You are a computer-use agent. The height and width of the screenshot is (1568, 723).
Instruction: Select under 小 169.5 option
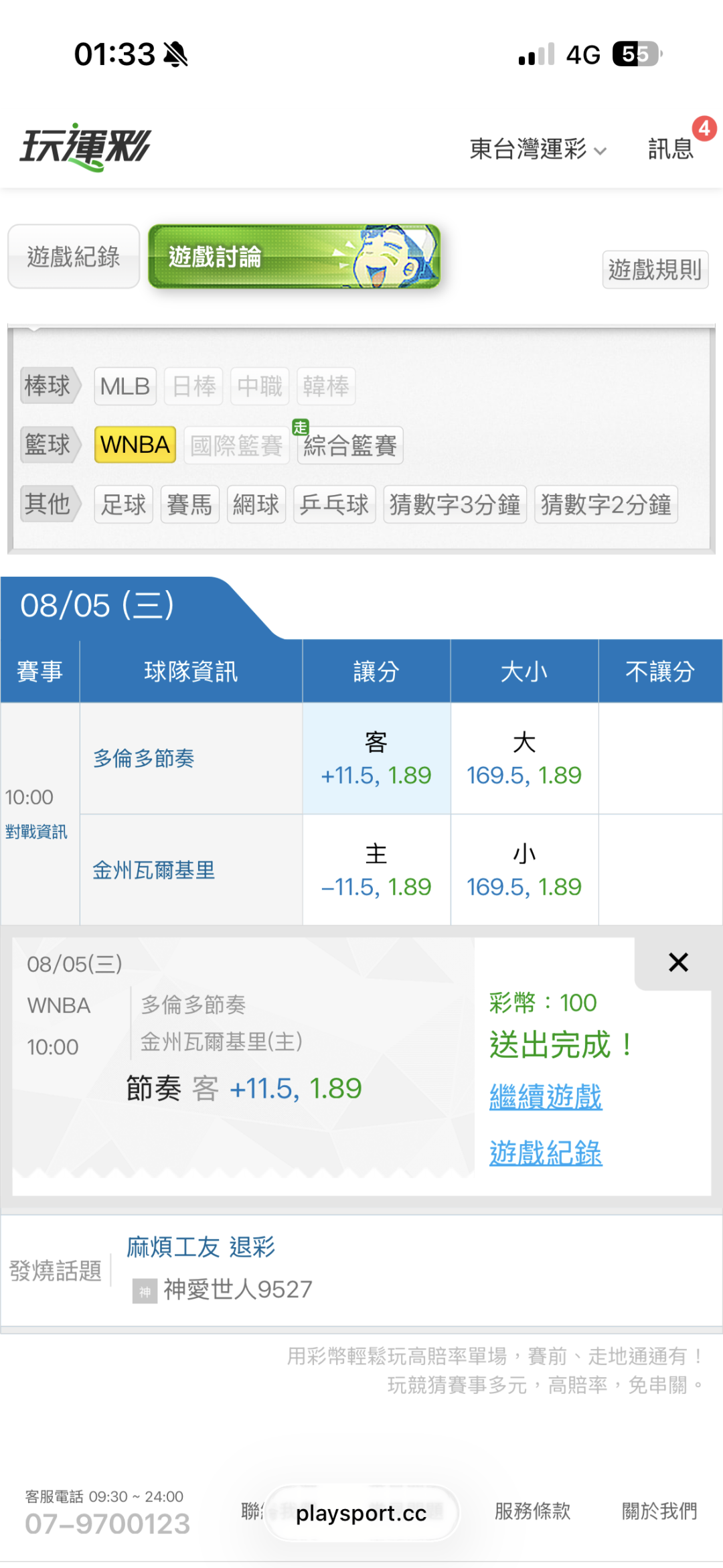[x=524, y=870]
